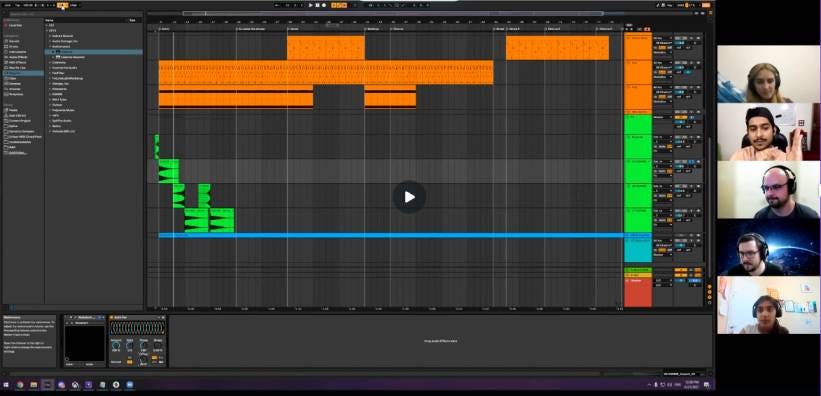
Task: Toggle Auto monitoring on second orange track
Action: click(x=662, y=72)
